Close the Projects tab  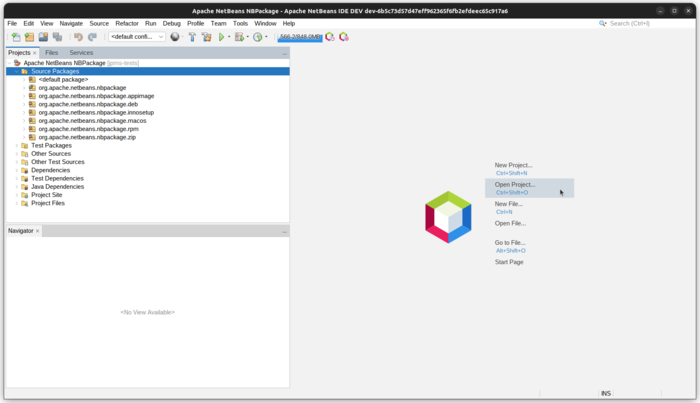click(x=34, y=53)
